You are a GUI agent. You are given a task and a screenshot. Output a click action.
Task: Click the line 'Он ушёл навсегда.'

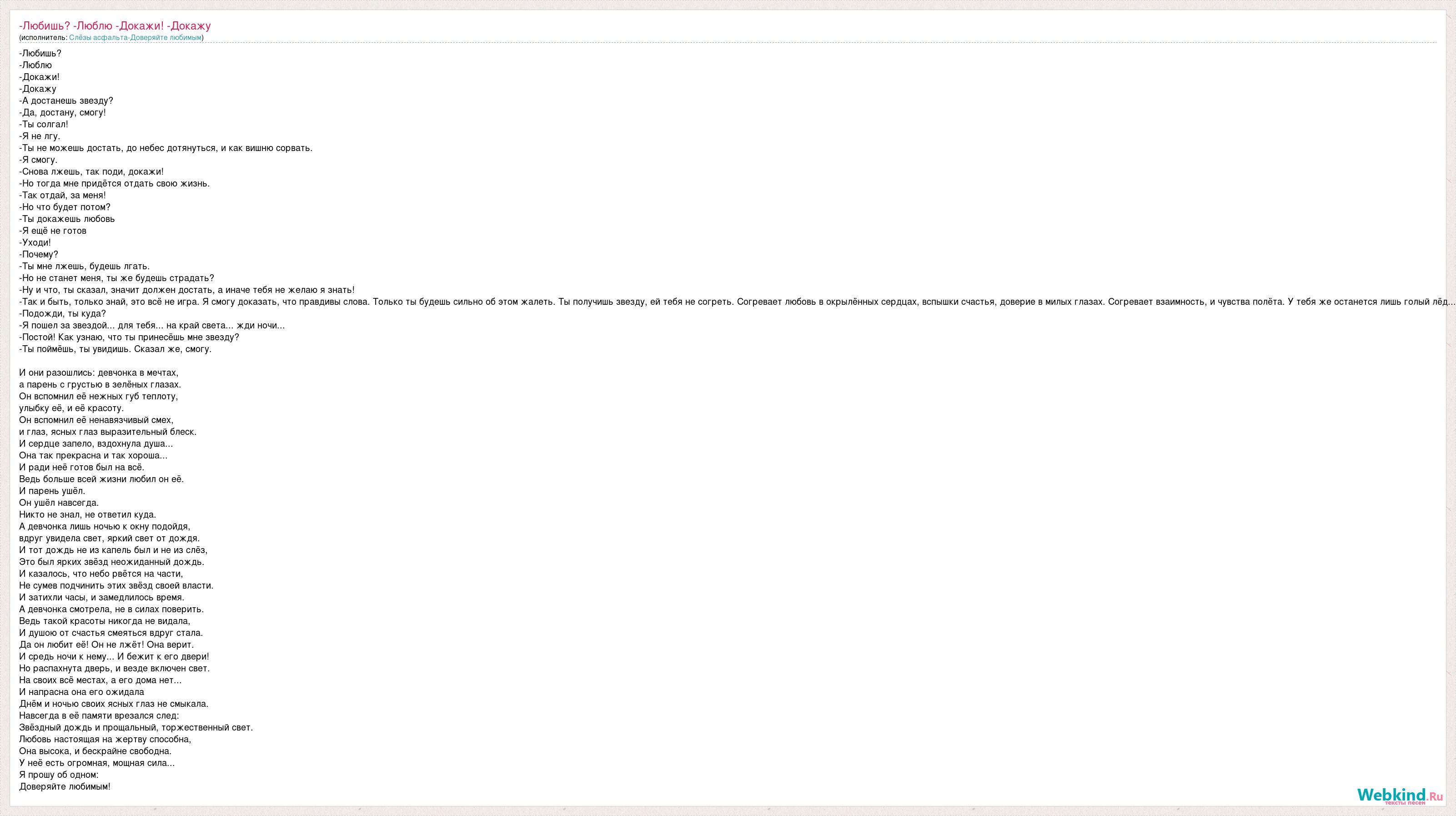(x=59, y=503)
